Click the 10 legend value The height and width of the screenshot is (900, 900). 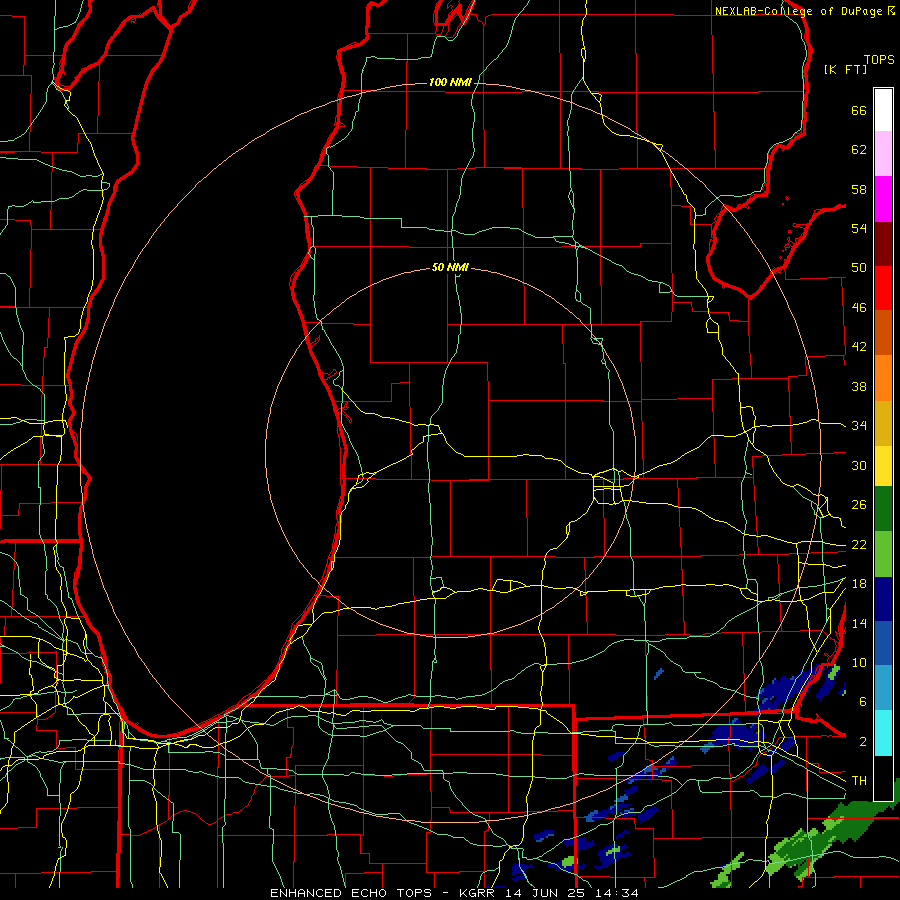click(859, 662)
